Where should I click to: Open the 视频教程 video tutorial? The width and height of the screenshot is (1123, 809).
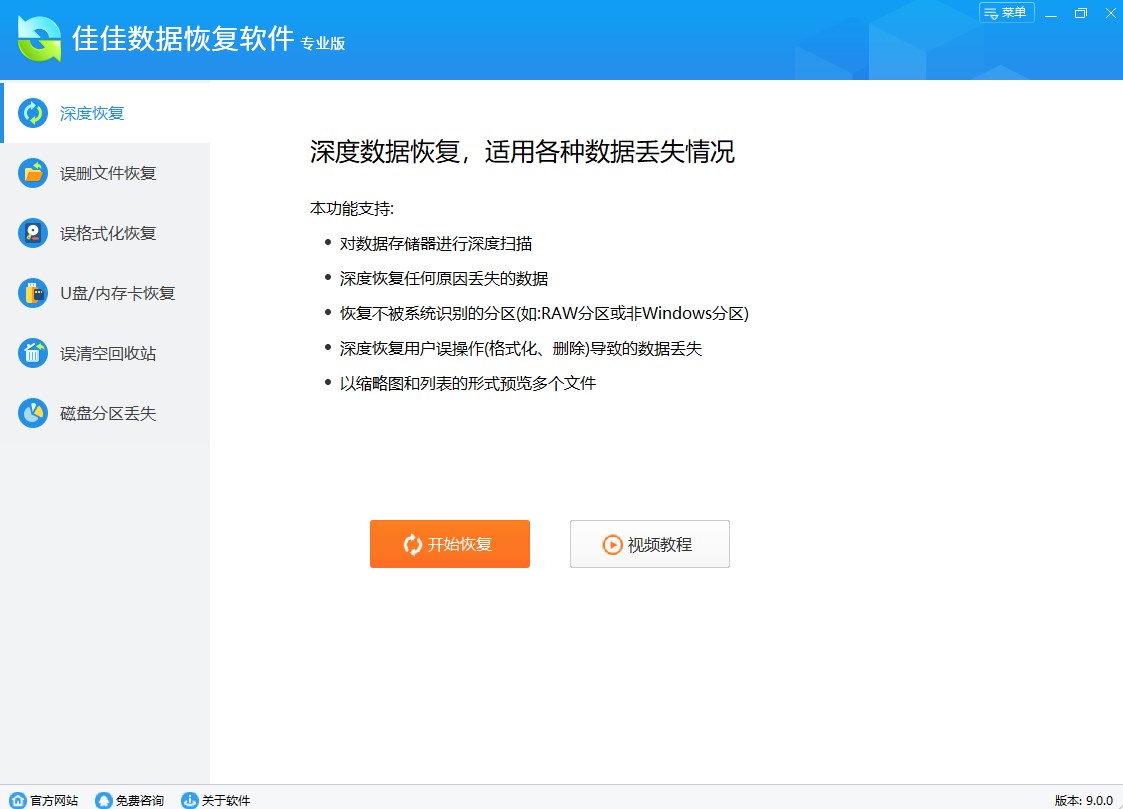coord(650,544)
